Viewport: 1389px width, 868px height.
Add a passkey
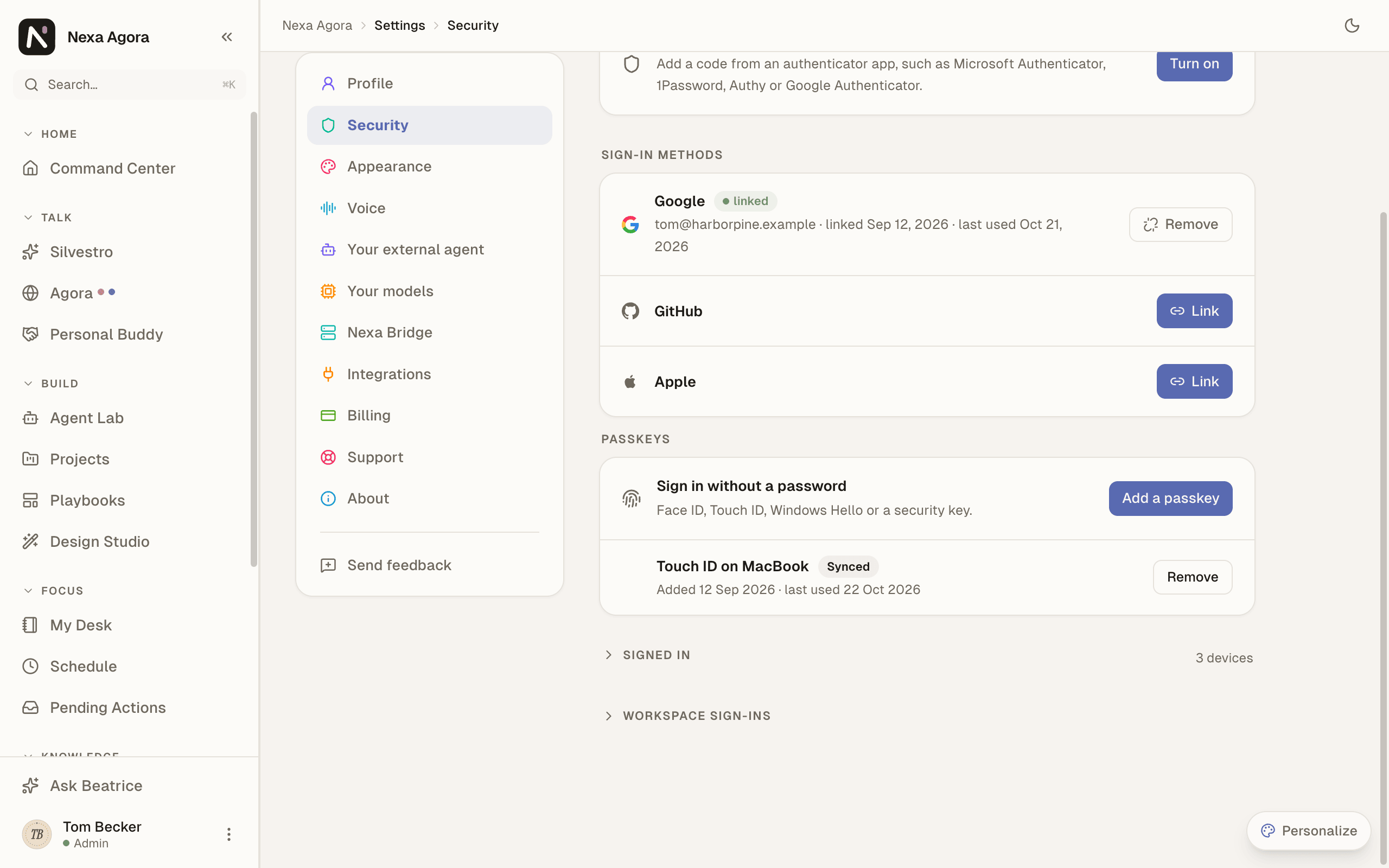[1170, 499]
